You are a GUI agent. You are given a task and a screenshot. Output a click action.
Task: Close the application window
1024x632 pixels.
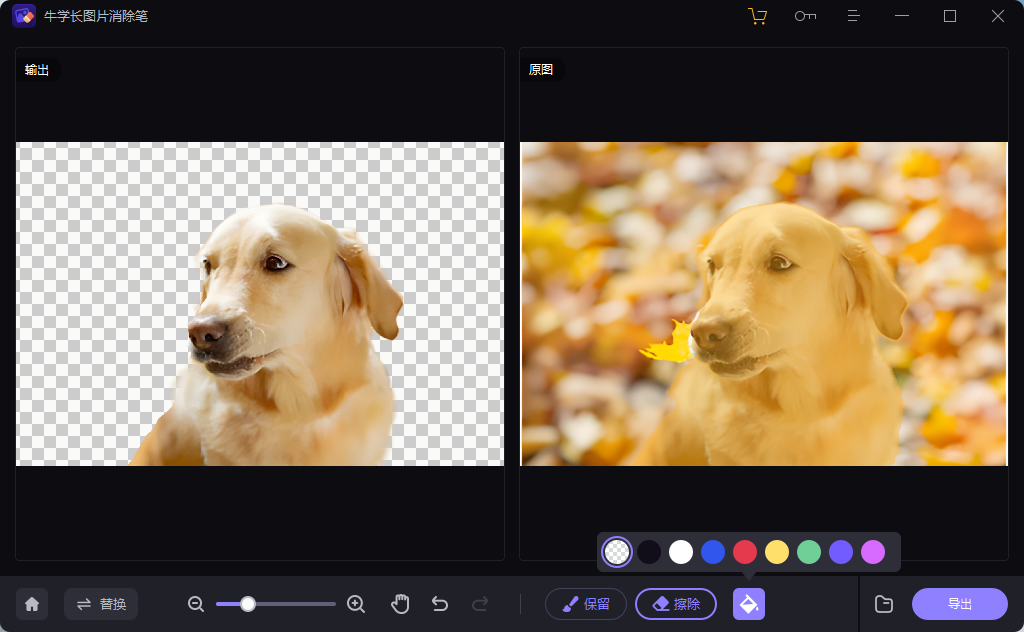998,16
